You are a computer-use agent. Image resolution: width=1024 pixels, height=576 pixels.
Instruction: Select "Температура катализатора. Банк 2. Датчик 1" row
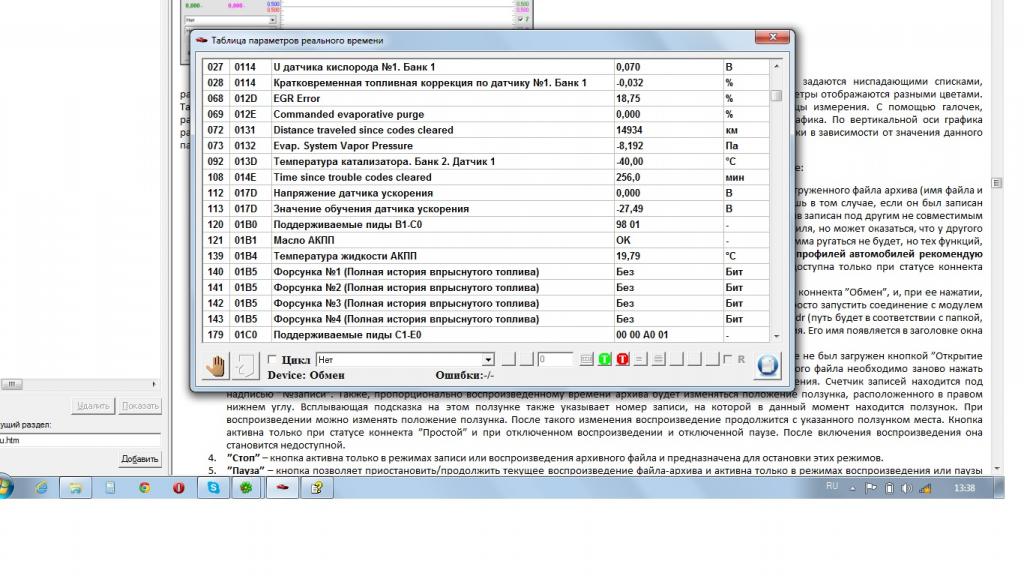pos(486,161)
